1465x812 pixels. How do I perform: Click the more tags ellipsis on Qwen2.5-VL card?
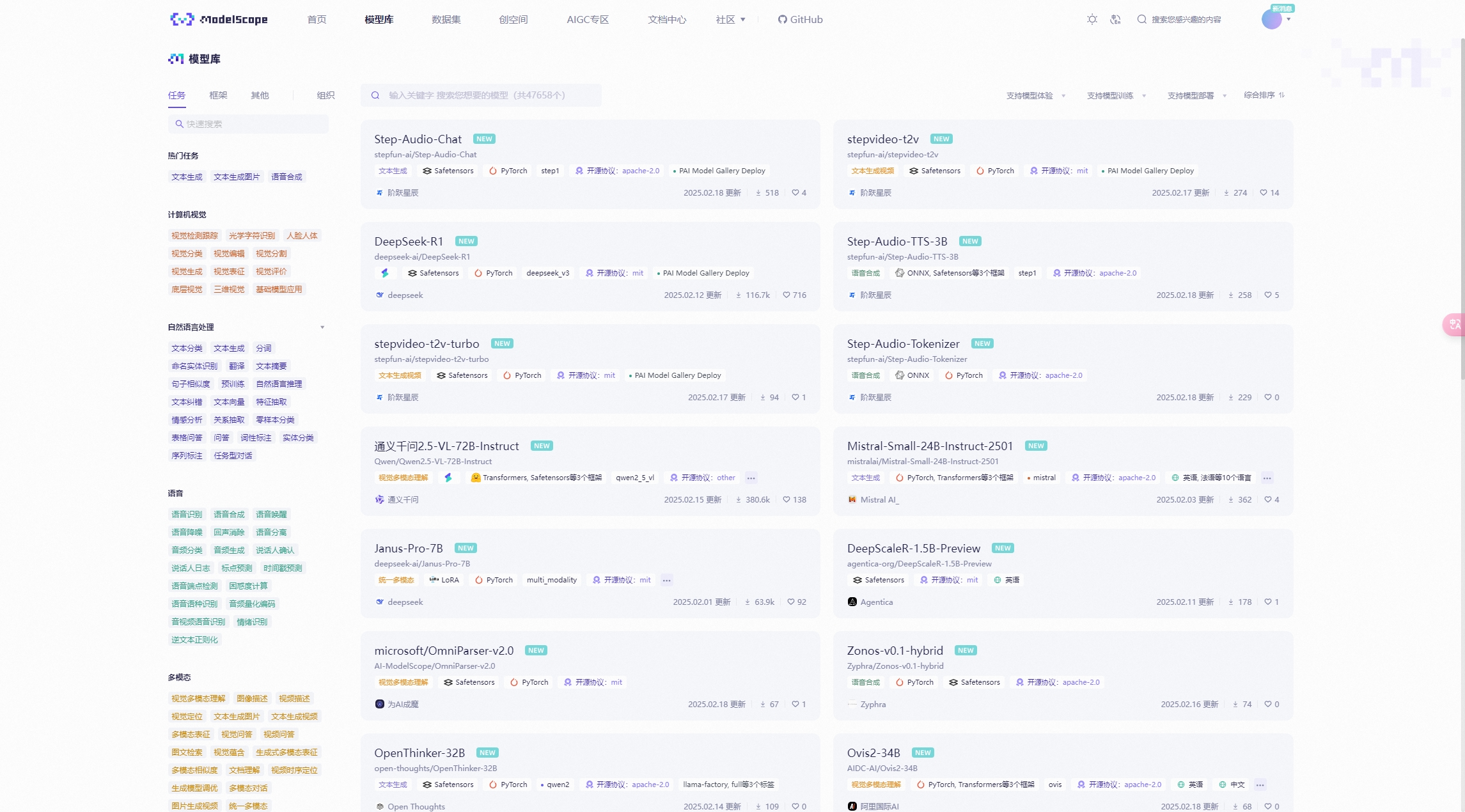click(751, 478)
